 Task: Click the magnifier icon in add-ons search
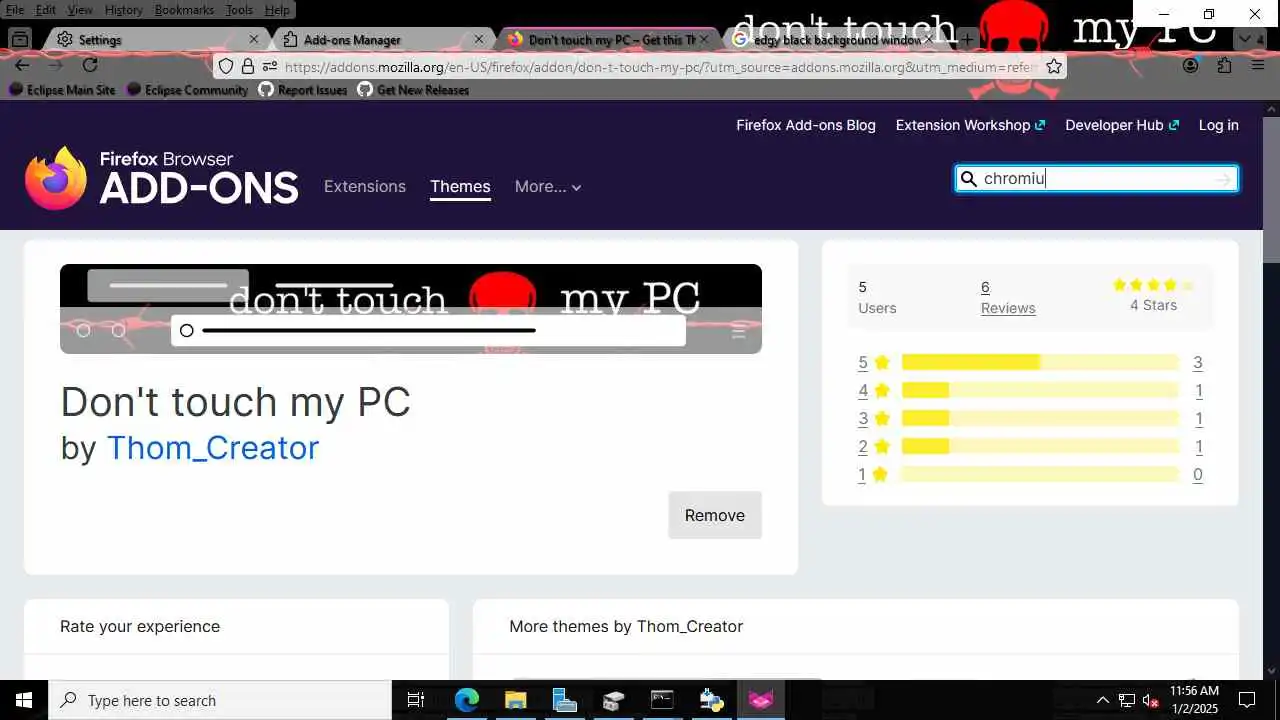(x=968, y=178)
